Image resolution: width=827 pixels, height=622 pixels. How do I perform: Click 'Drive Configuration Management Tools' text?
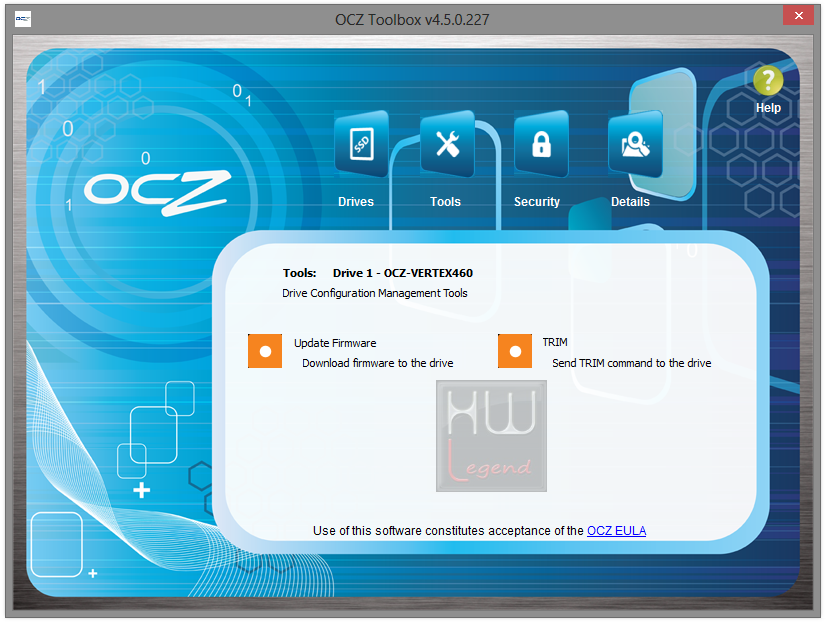click(374, 293)
